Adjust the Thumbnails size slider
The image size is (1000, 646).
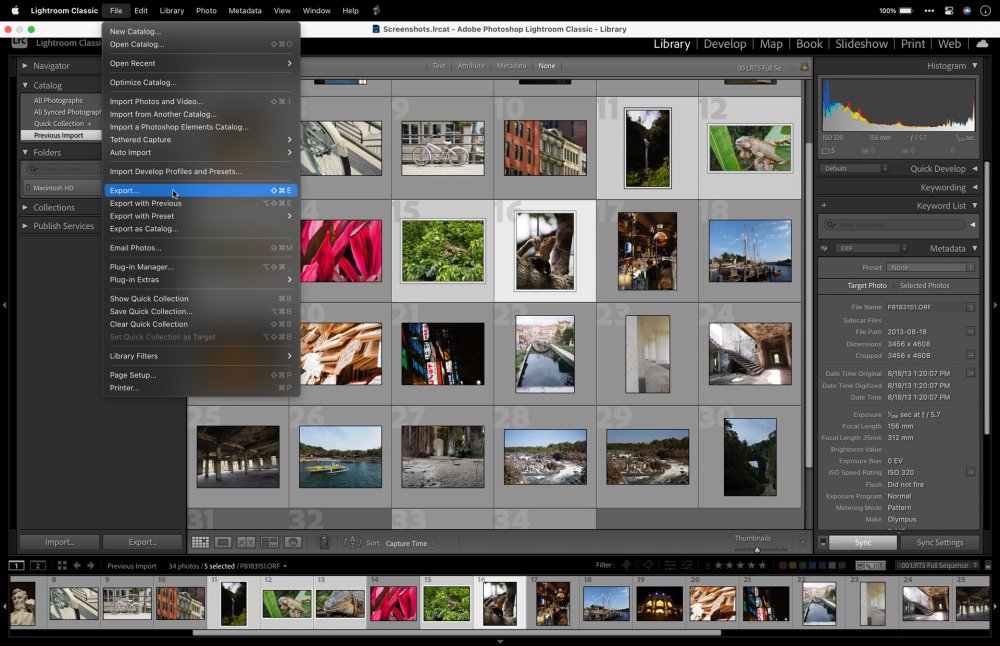[756, 549]
